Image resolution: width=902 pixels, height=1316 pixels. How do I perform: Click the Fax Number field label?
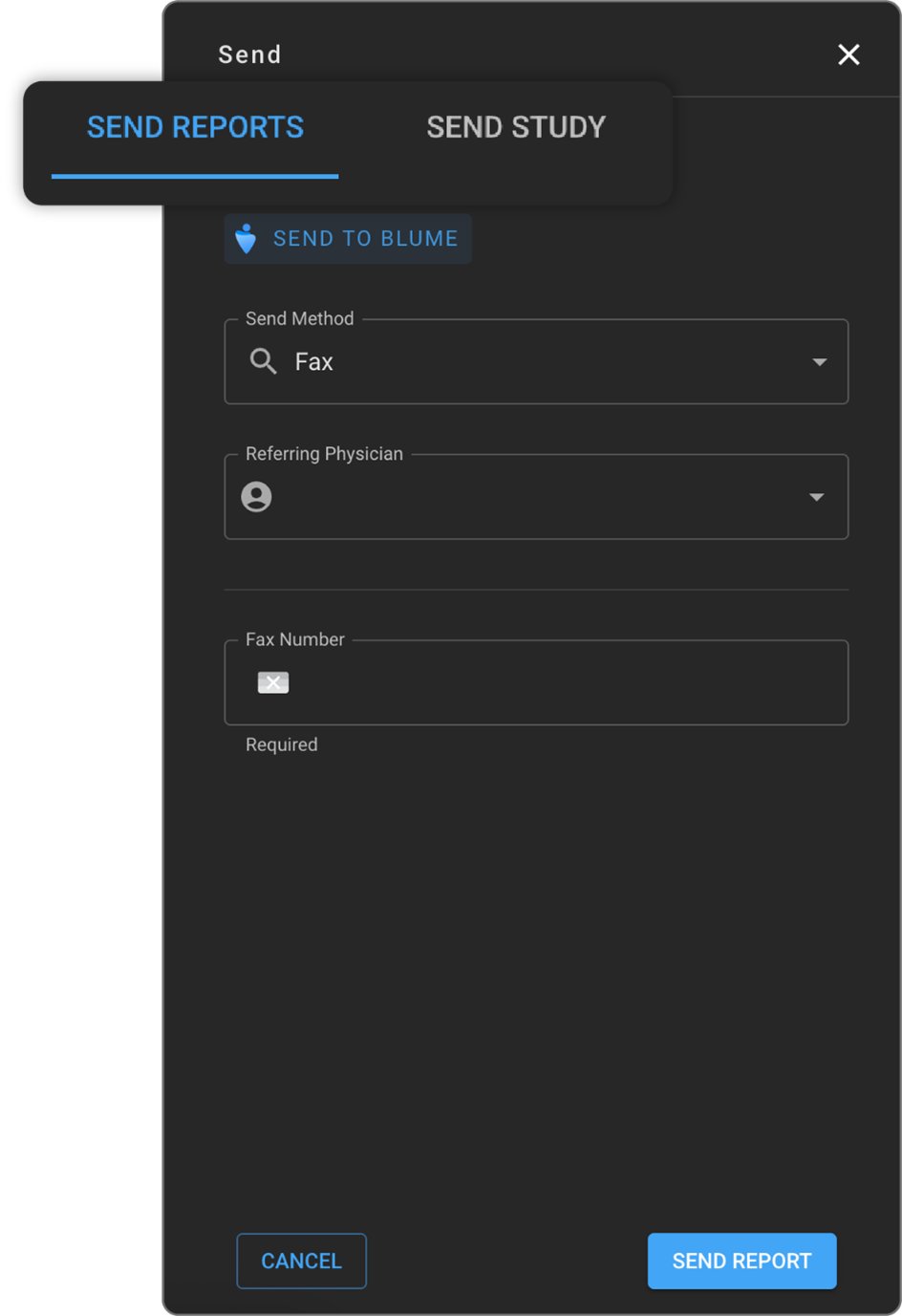pyautogui.click(x=294, y=639)
